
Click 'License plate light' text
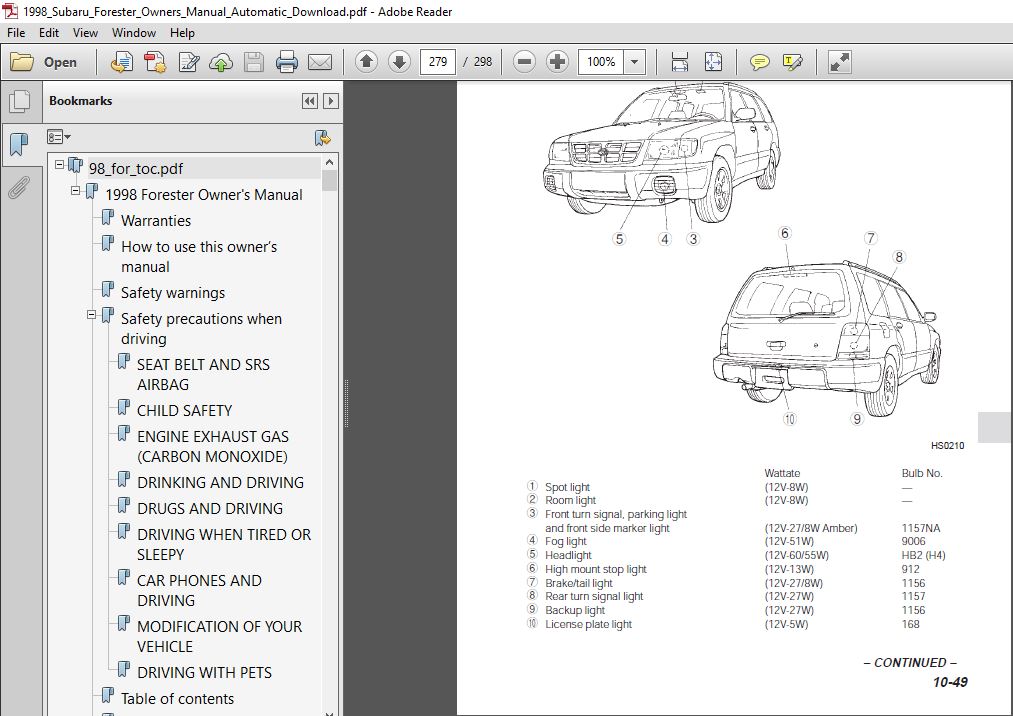[x=589, y=624]
